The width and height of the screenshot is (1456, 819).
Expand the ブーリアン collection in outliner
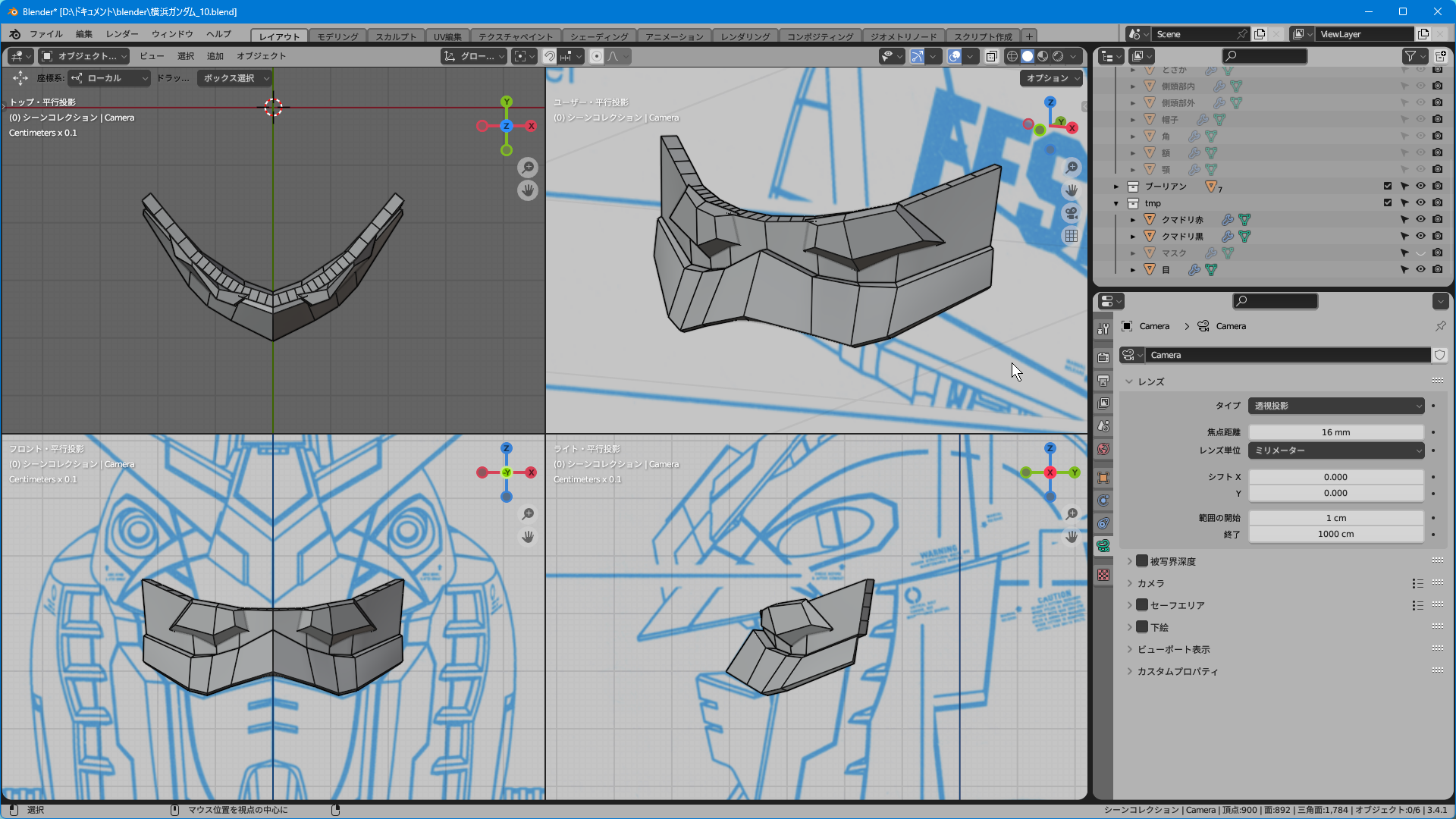pyautogui.click(x=1116, y=187)
